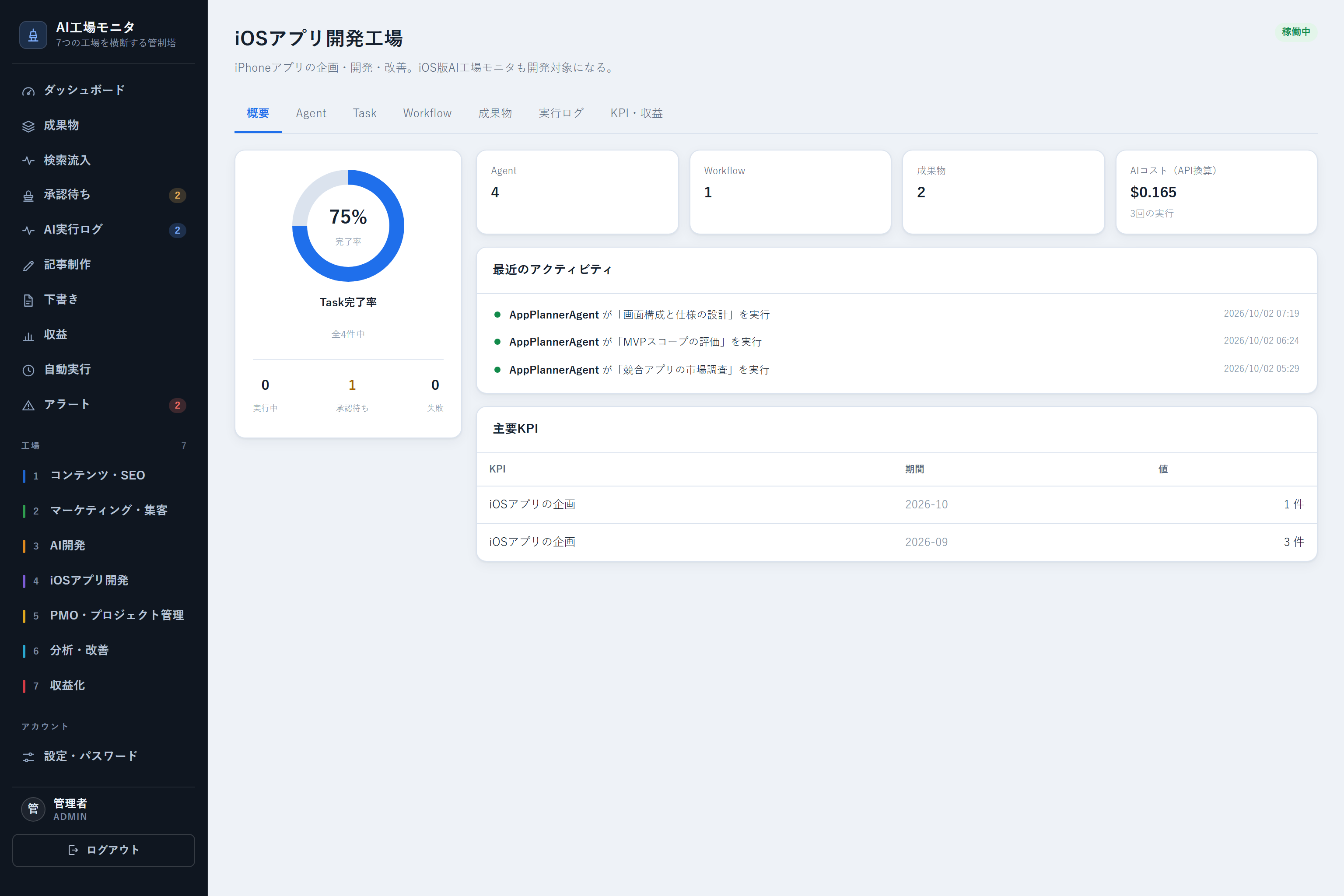Switch to the Agent tab

click(x=311, y=113)
